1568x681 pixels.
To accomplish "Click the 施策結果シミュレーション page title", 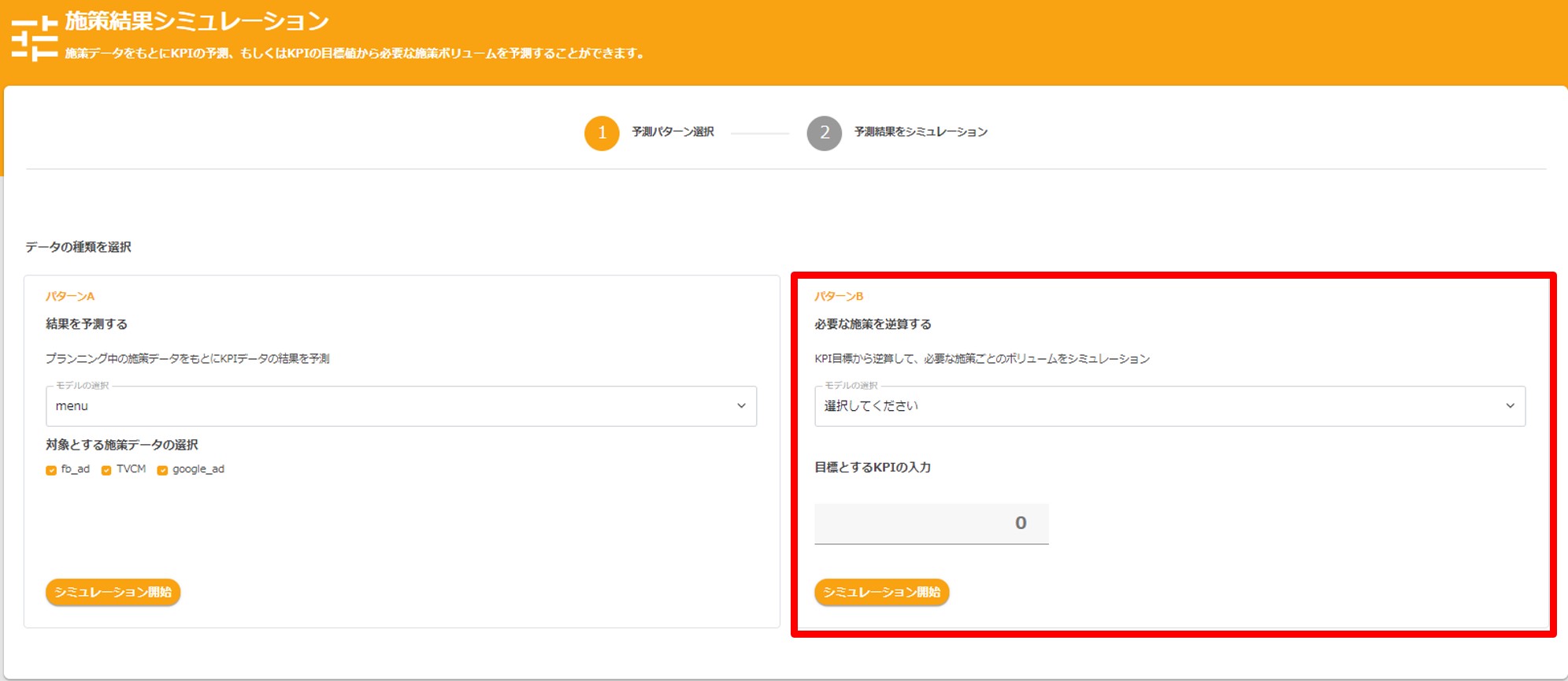I will coord(197,21).
